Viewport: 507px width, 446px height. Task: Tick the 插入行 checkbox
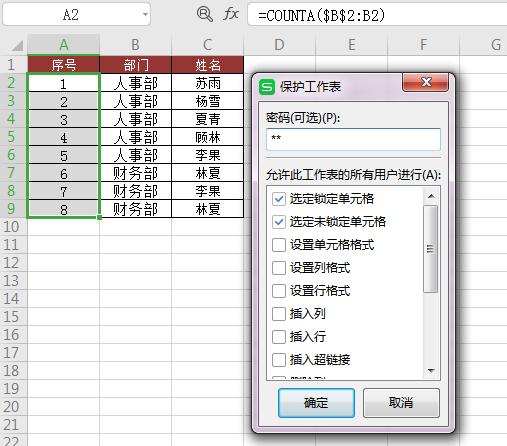pos(279,337)
